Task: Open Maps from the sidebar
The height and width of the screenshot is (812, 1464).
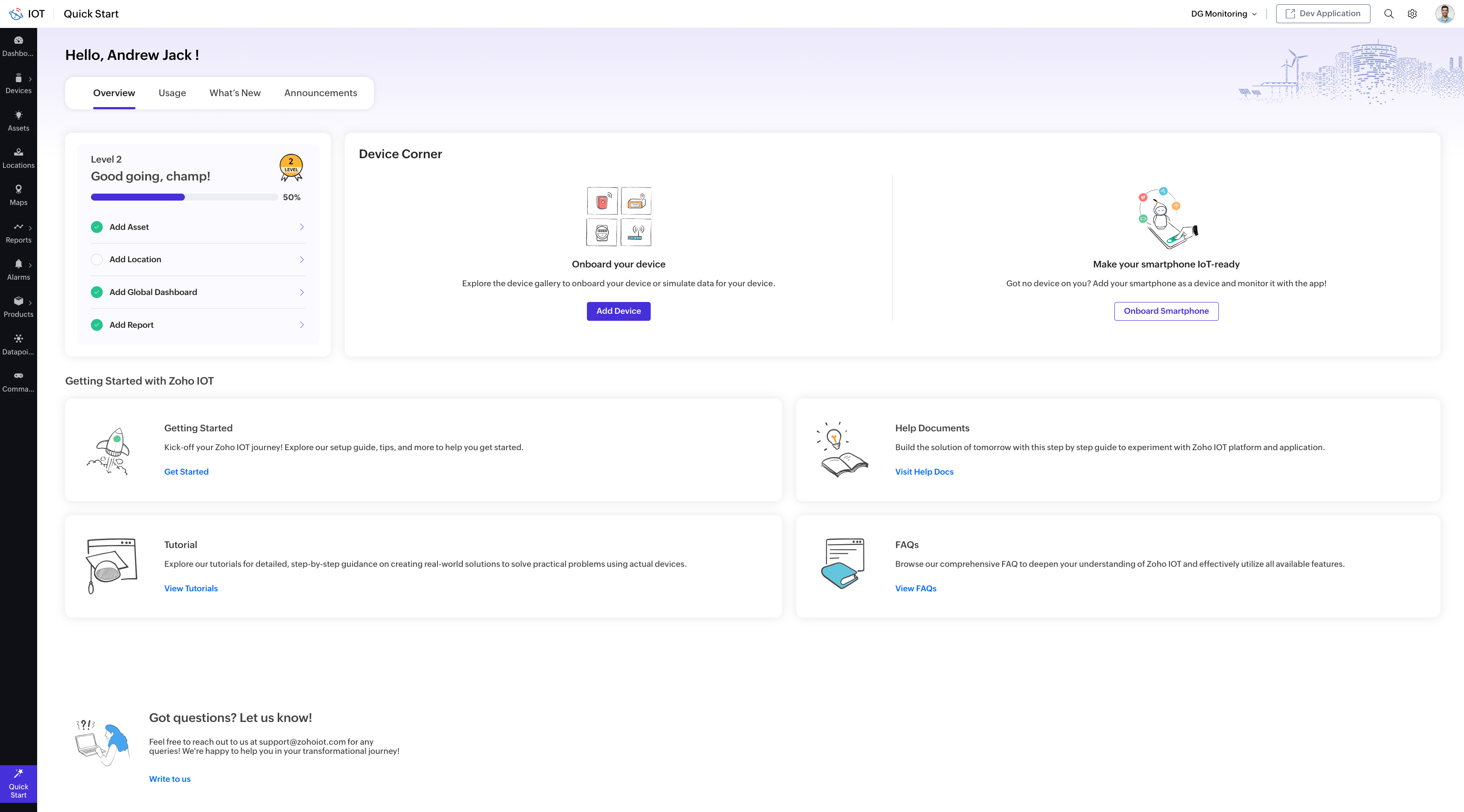Action: (x=18, y=195)
